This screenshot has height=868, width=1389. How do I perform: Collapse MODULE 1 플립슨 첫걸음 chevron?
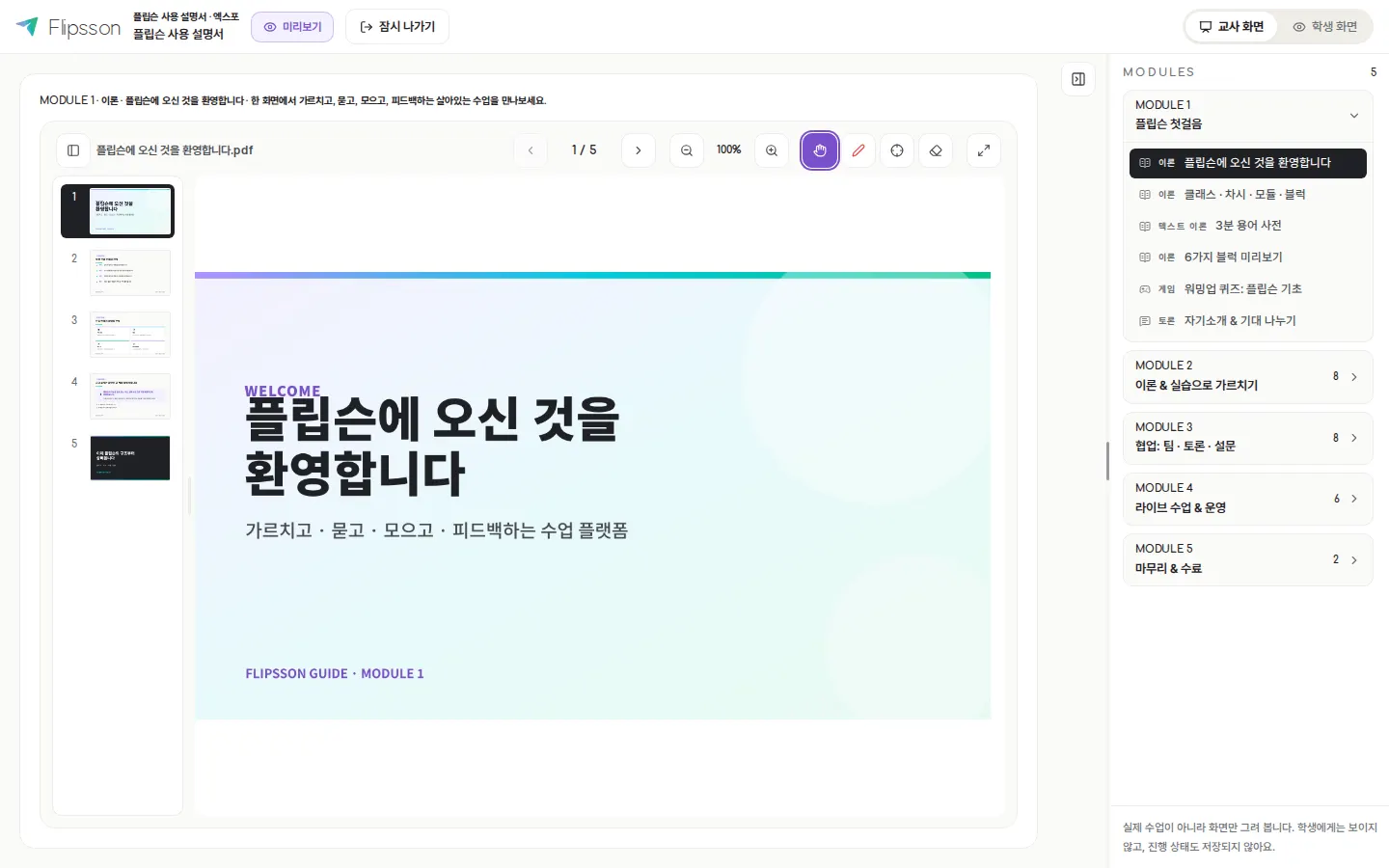1354,116
